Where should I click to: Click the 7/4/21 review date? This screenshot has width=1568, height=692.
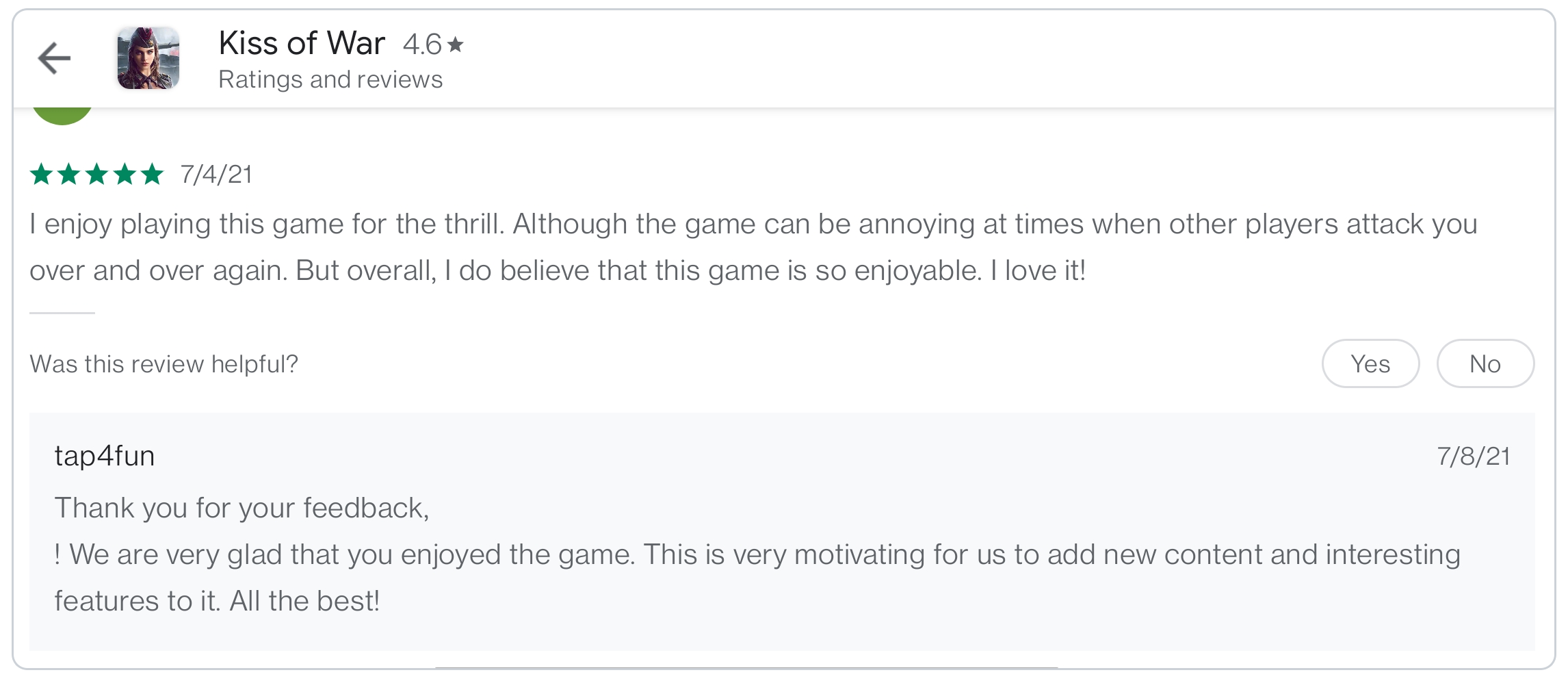(216, 175)
